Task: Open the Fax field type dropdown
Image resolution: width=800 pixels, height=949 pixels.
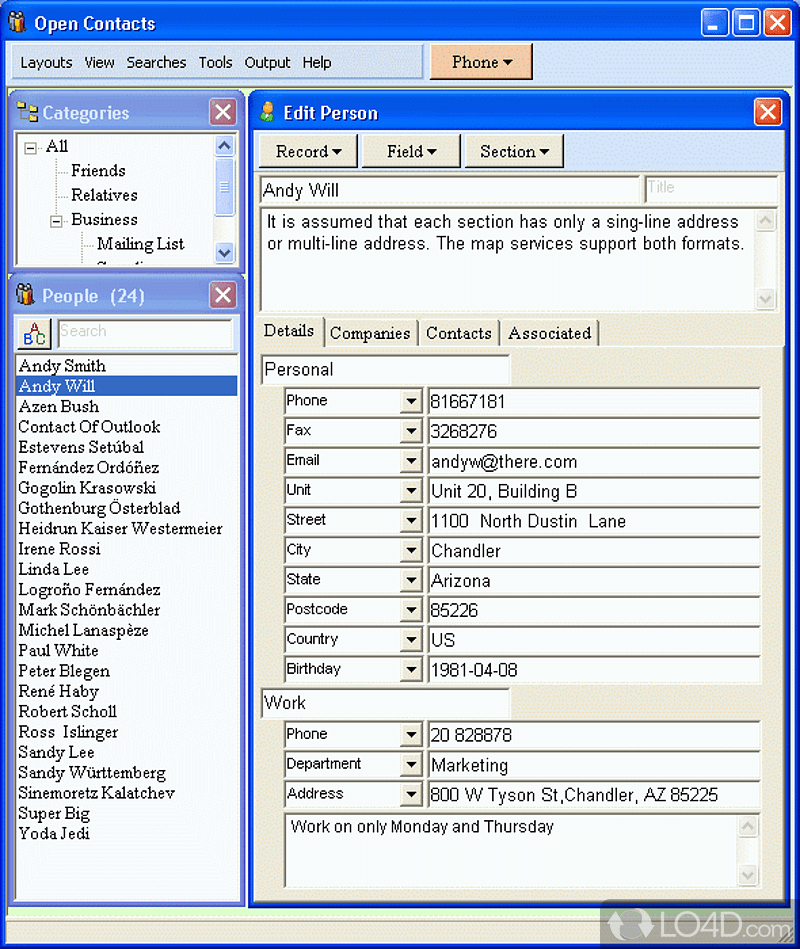Action: (x=411, y=431)
